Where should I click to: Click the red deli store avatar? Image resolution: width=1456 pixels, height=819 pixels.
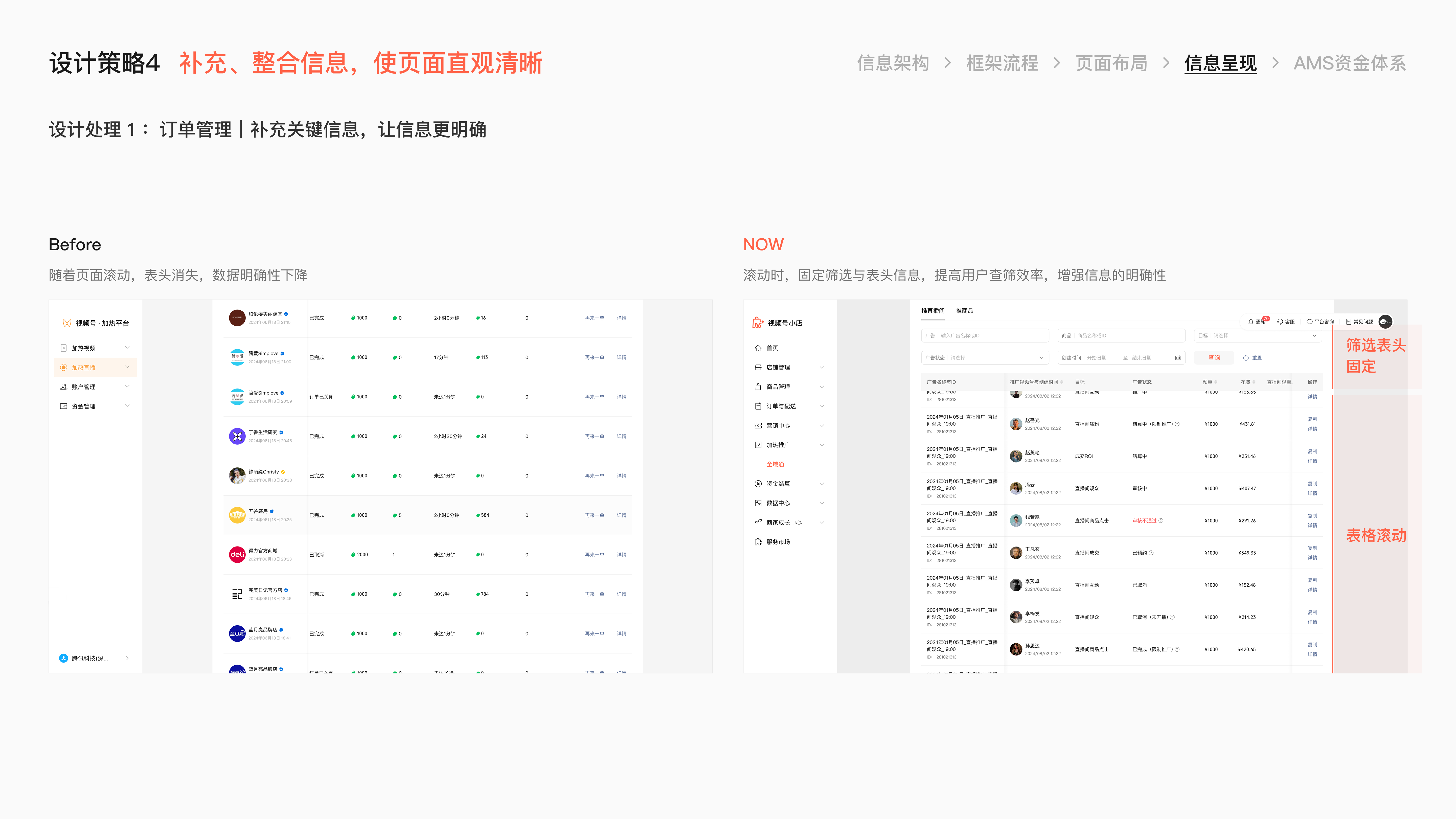click(x=237, y=555)
